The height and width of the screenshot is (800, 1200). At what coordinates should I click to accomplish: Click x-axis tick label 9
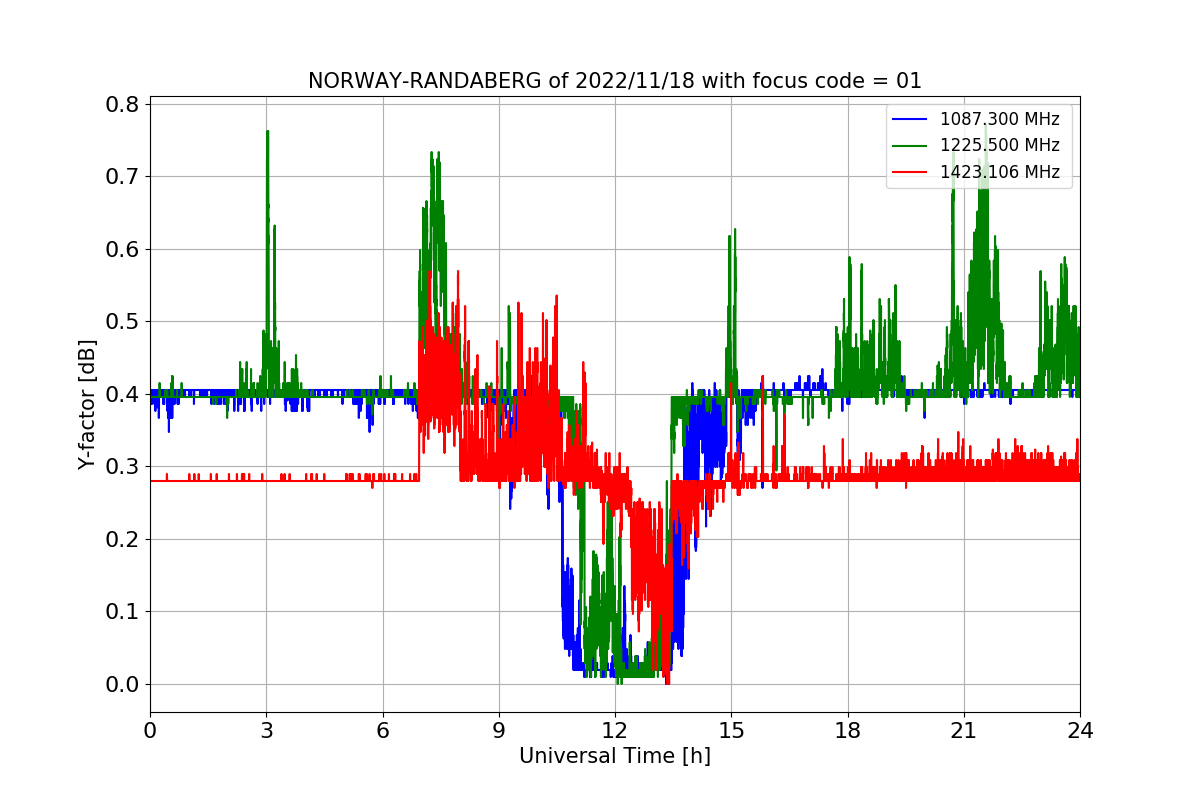coord(499,731)
